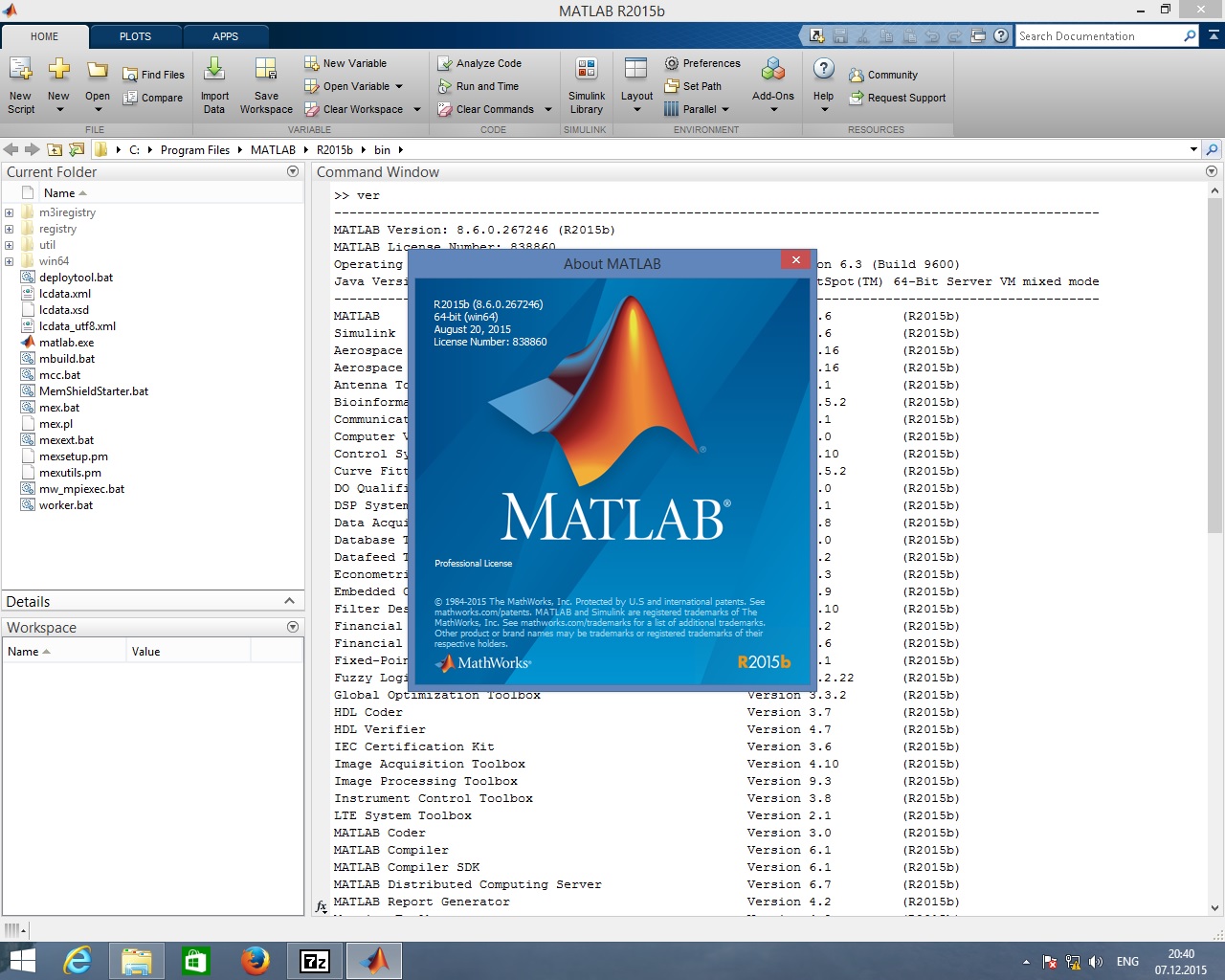Expand the m3iregistry folder
1225x980 pixels.
[9, 212]
